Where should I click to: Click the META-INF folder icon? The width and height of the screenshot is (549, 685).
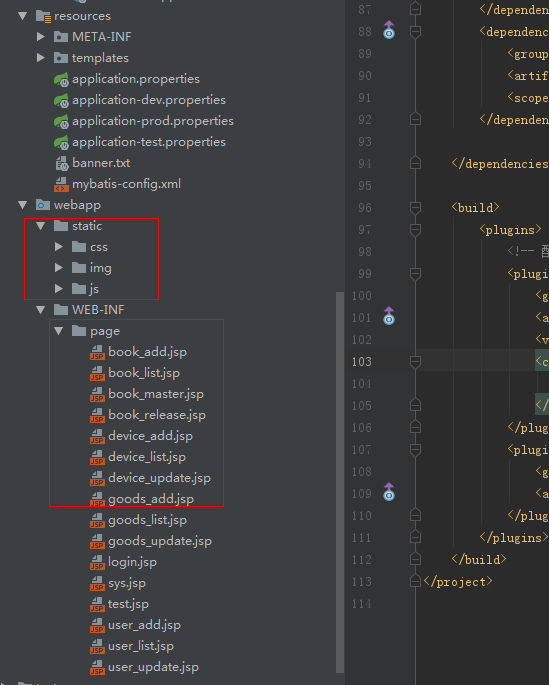[x=61, y=37]
